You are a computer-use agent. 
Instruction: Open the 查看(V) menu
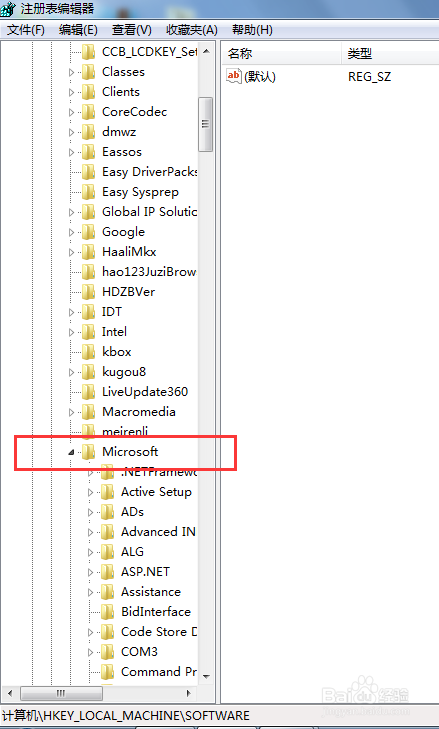click(132, 30)
